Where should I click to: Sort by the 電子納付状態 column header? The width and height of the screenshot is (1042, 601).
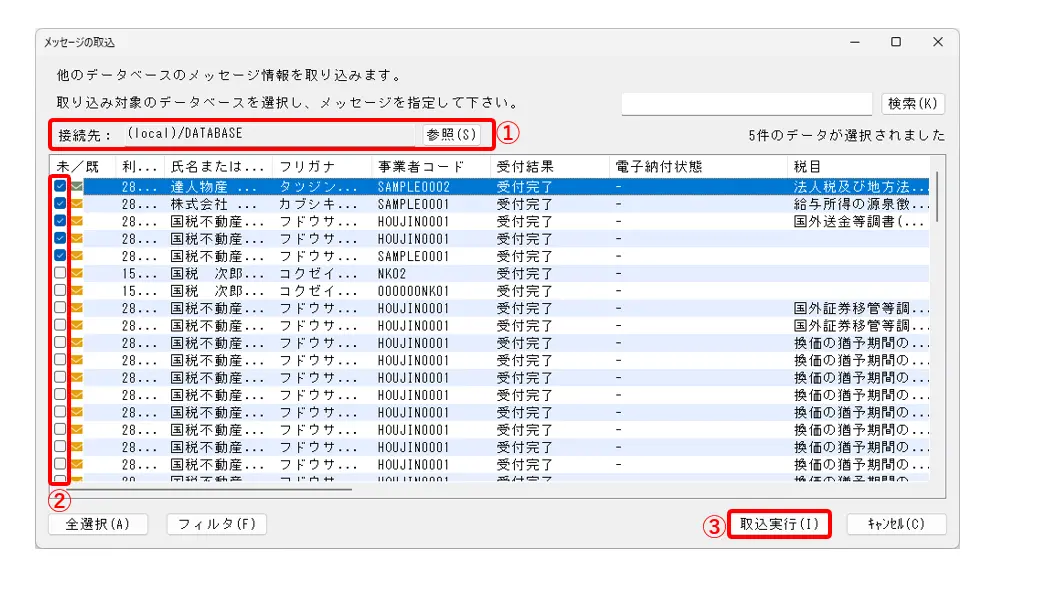[698, 166]
